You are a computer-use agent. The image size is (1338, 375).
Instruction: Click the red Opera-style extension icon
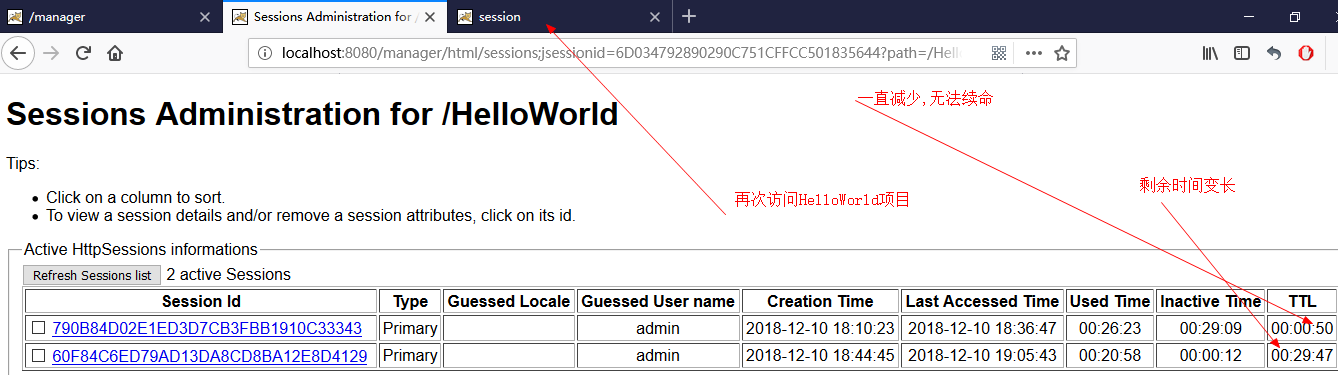click(1306, 53)
